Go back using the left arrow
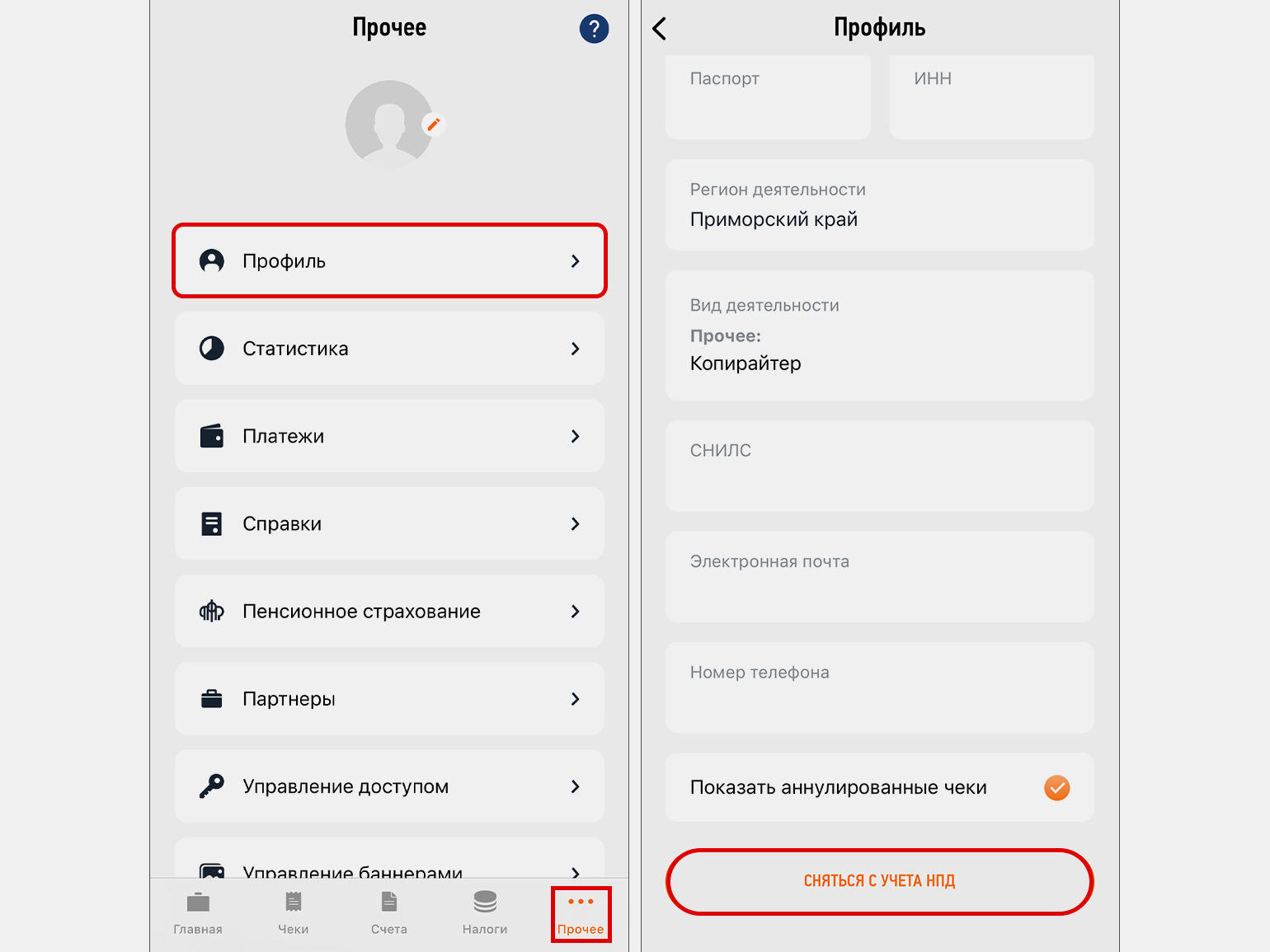1270x952 pixels. 660,29
